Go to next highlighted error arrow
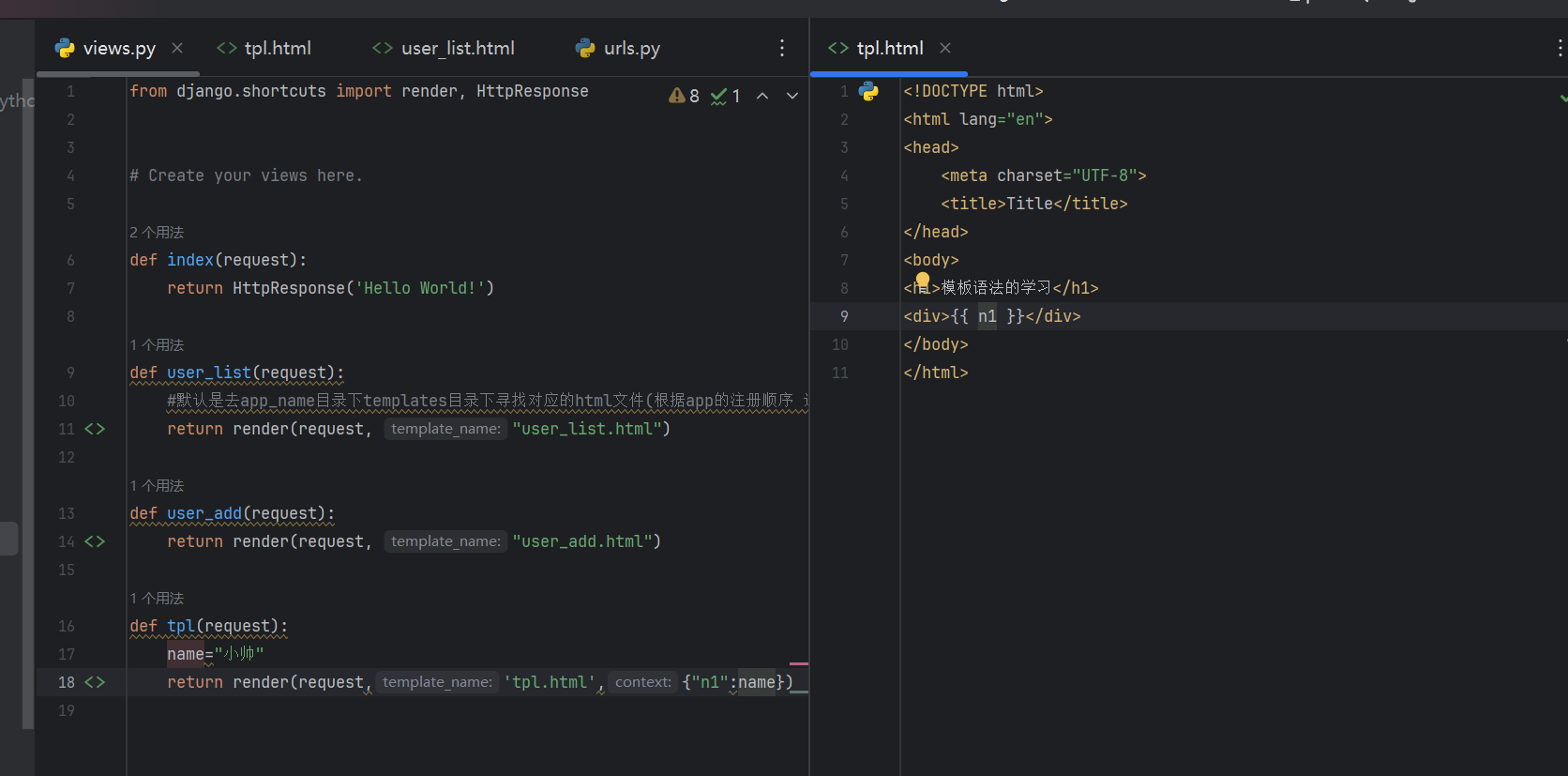 [792, 96]
